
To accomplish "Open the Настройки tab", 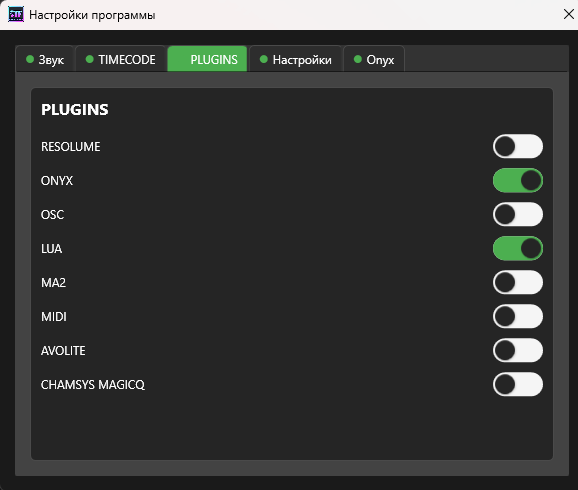I will point(296,59).
